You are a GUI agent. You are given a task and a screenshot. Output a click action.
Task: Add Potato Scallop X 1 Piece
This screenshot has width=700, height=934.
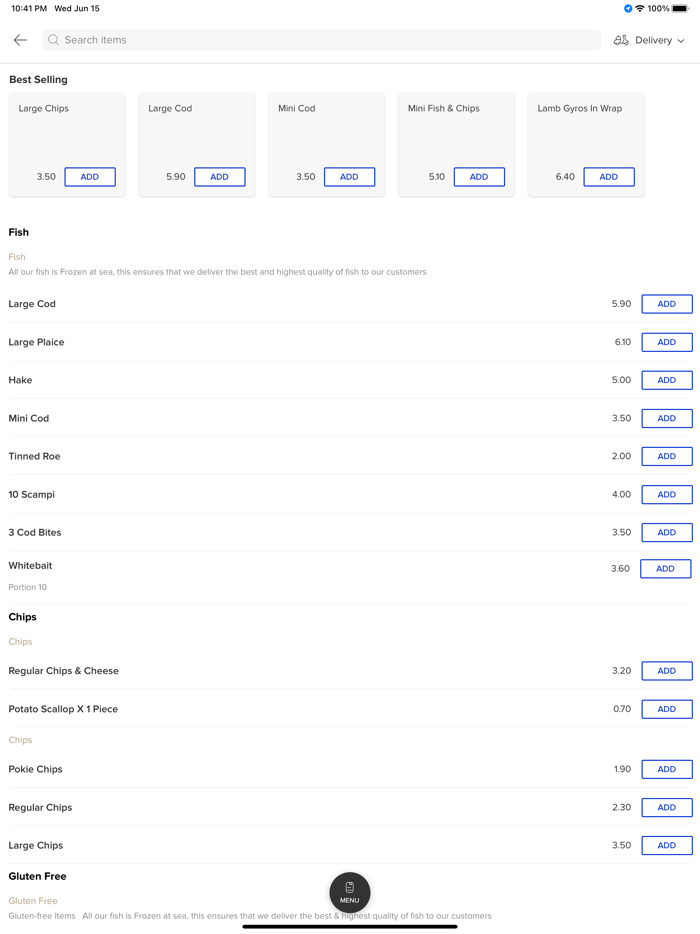coord(667,709)
